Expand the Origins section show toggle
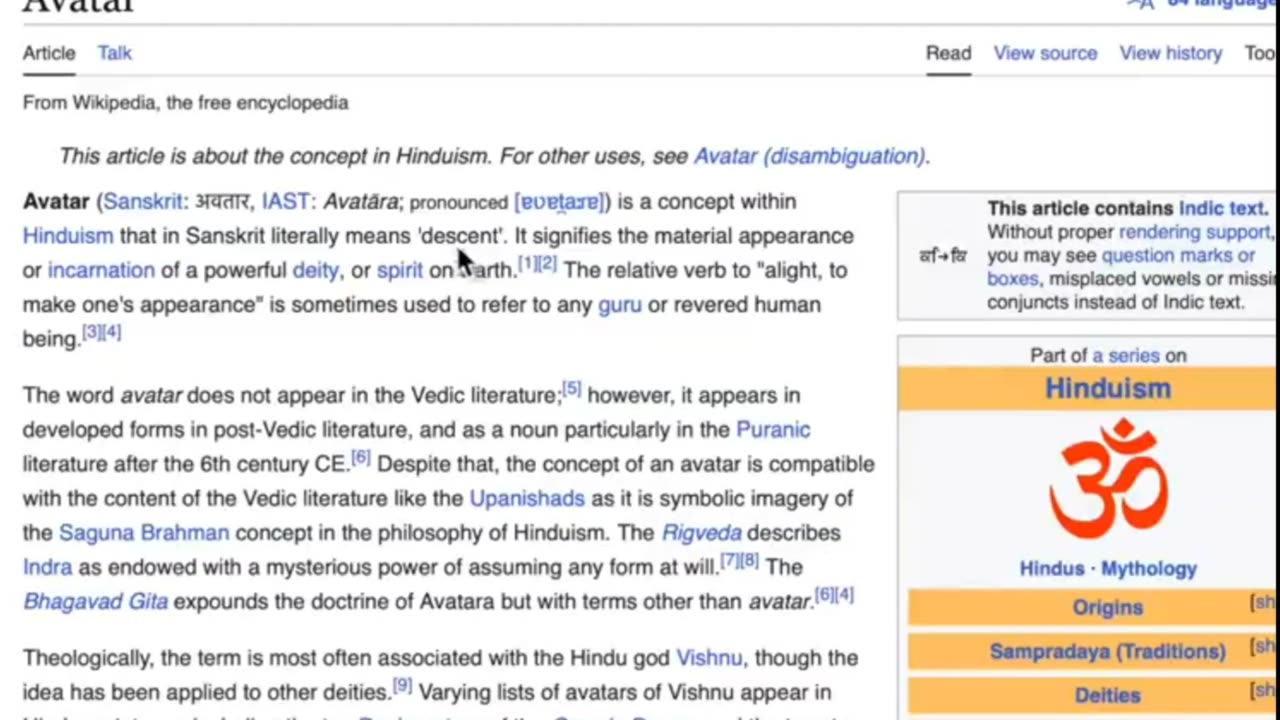 [x=1263, y=603]
